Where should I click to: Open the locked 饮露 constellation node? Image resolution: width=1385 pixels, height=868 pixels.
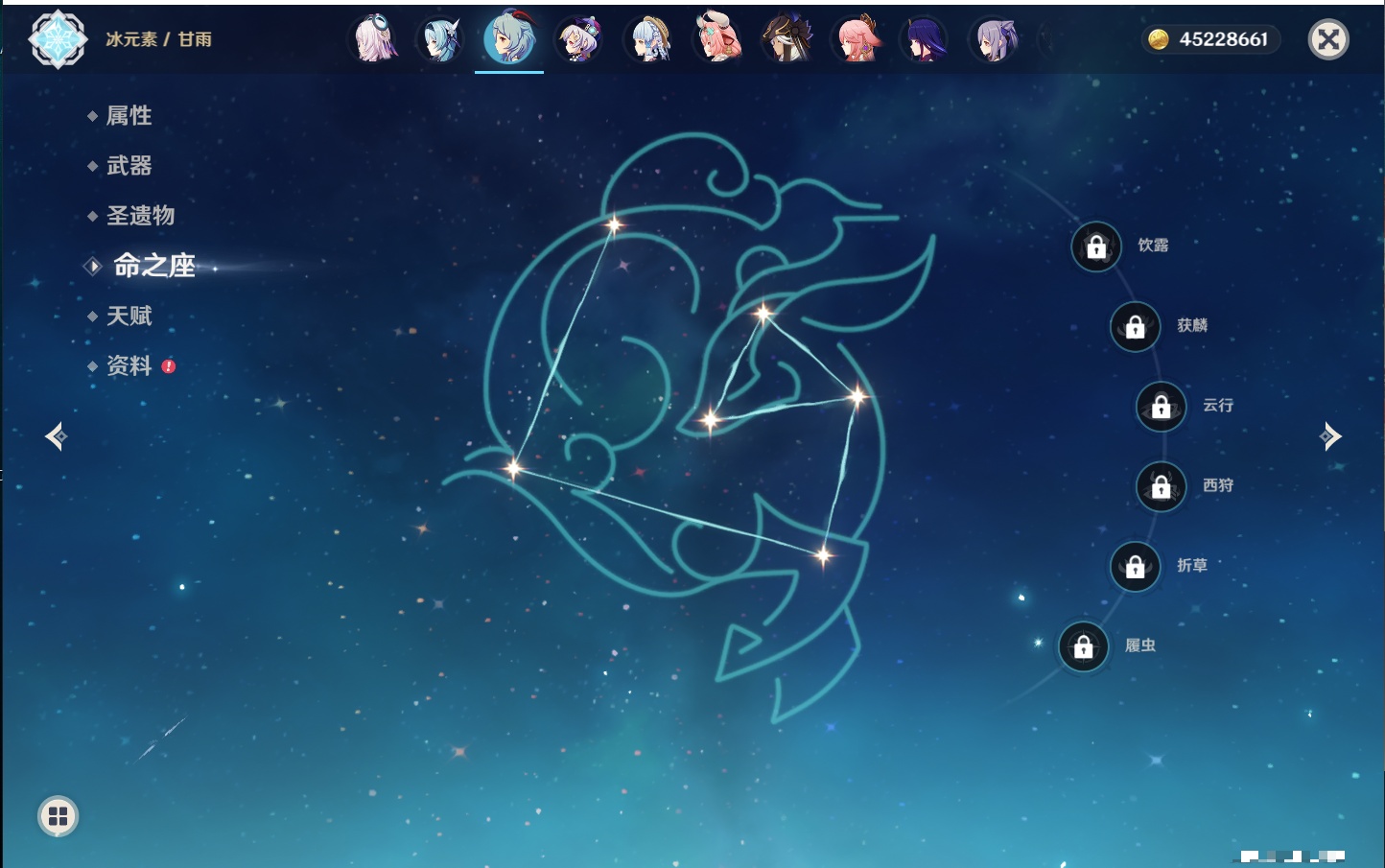1096,246
